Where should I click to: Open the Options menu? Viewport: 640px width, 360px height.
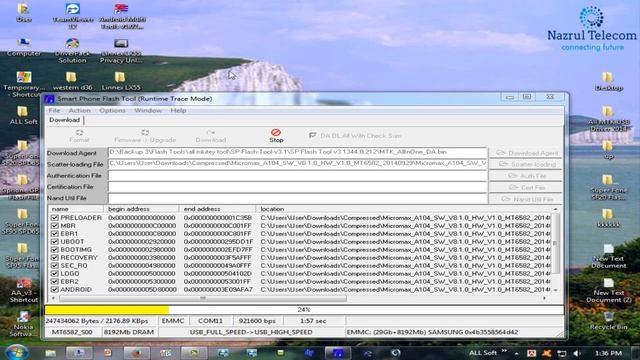(112, 111)
